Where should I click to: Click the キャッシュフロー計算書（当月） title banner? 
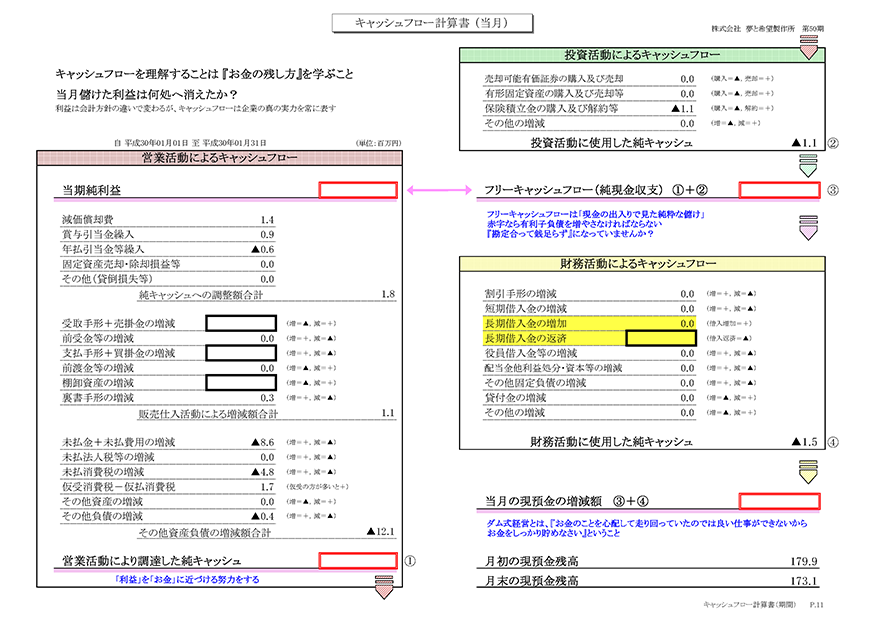pos(434,22)
